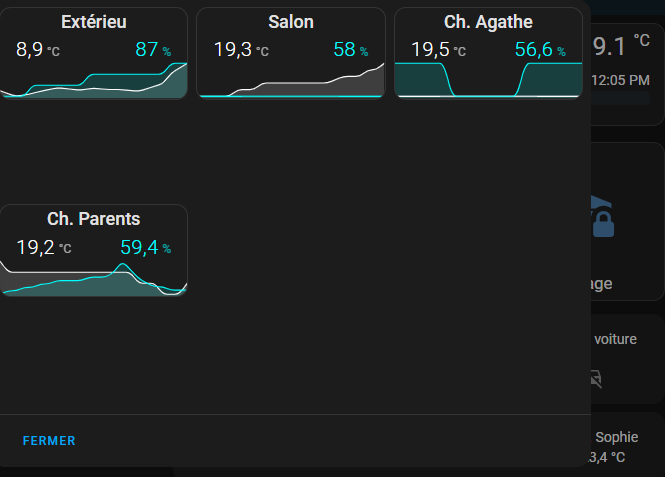Click the Ch. Agathe history graph

pyautogui.click(x=488, y=80)
